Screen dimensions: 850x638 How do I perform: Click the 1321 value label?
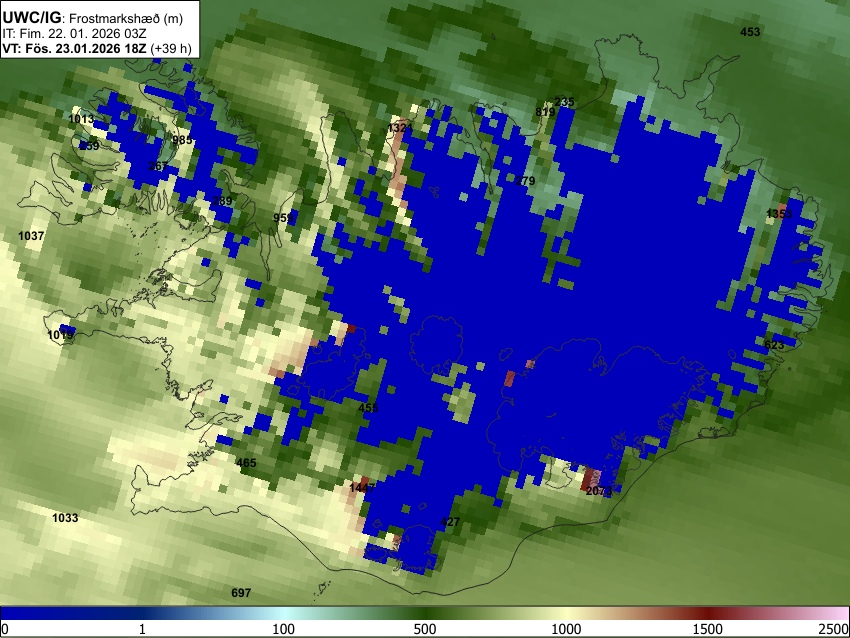pyautogui.click(x=400, y=128)
